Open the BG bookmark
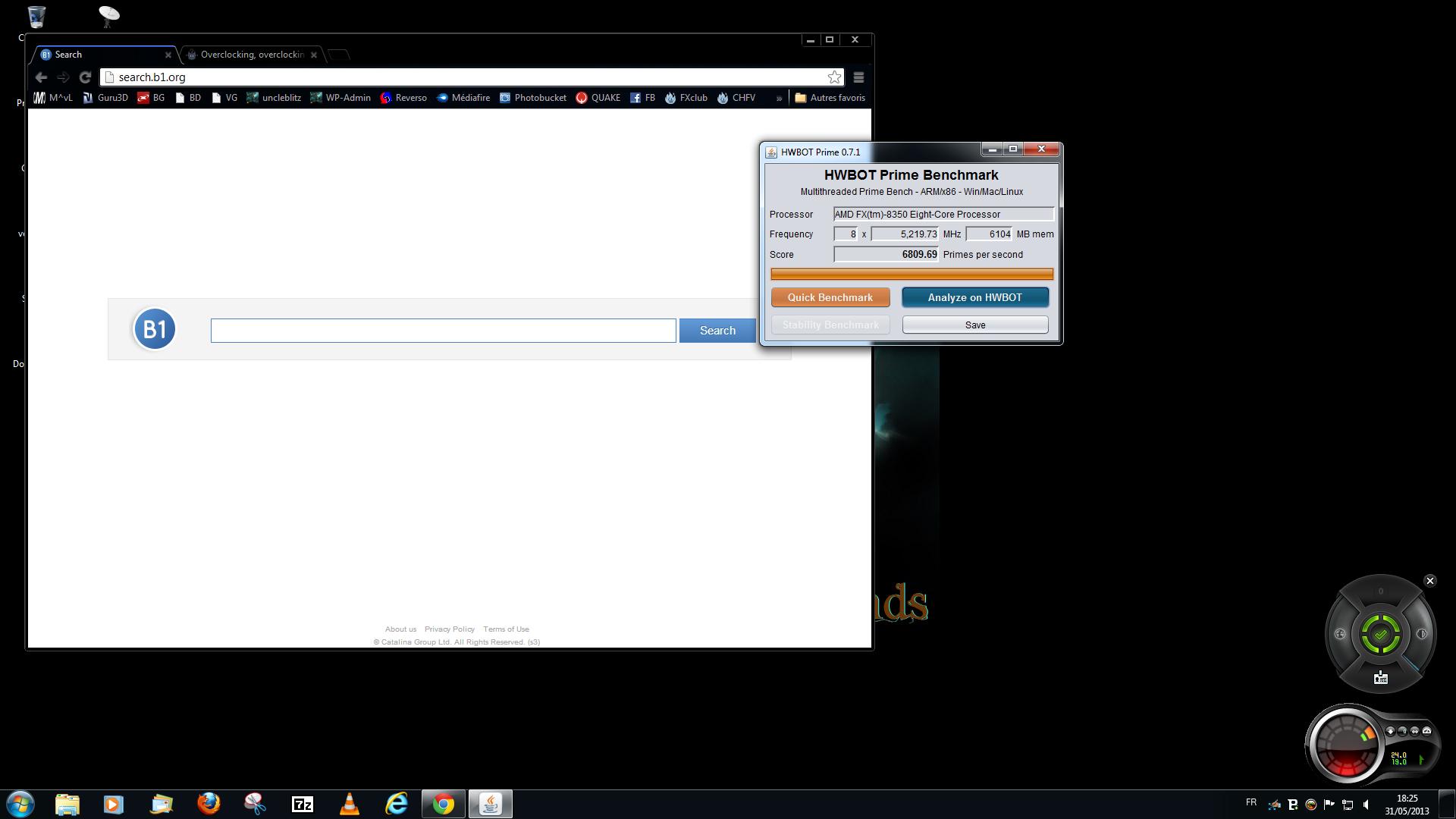The height and width of the screenshot is (819, 1456). click(151, 98)
